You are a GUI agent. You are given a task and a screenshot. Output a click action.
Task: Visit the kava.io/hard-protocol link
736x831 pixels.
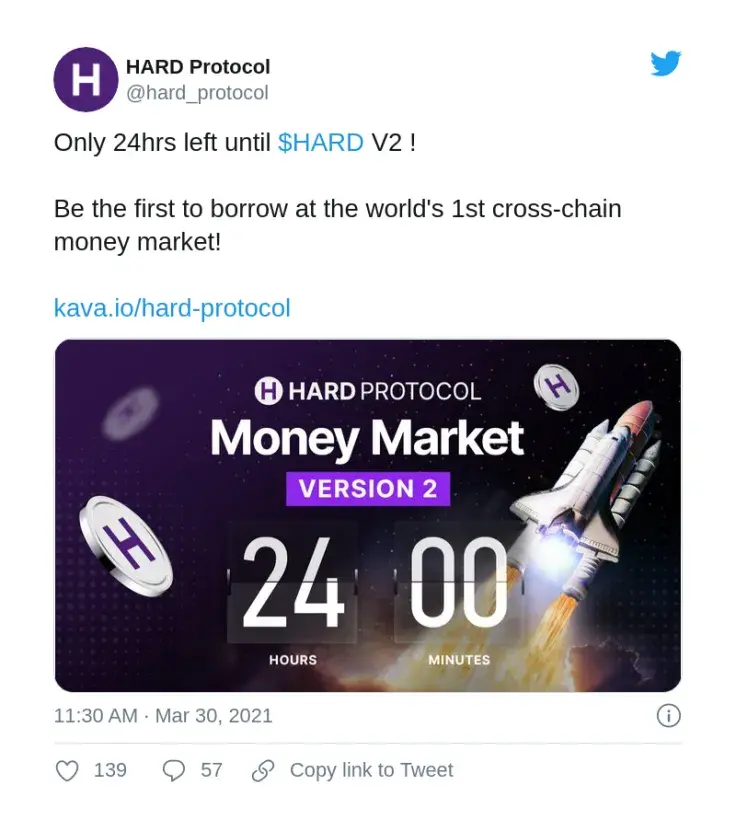point(172,308)
